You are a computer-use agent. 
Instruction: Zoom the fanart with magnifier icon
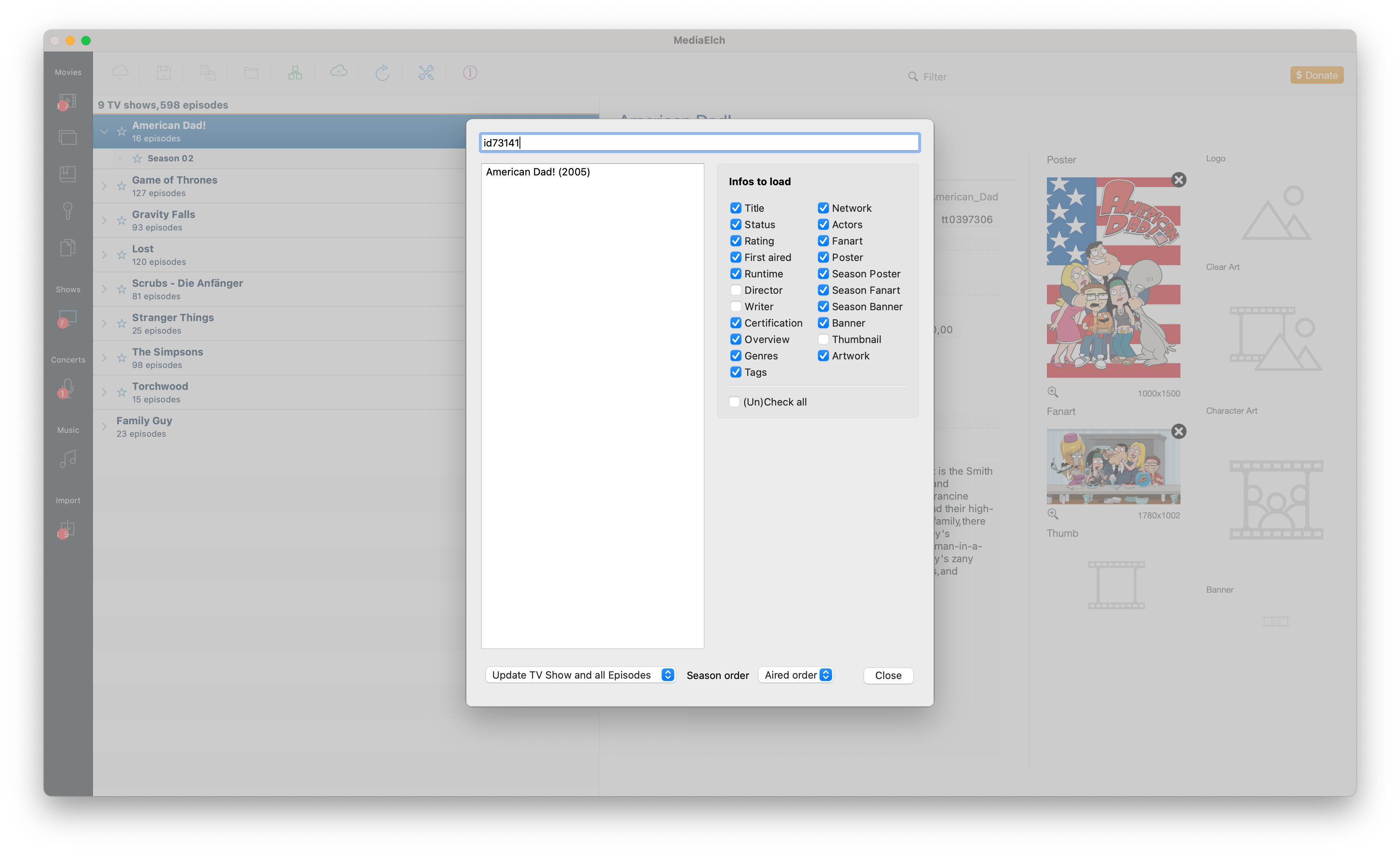(1052, 514)
